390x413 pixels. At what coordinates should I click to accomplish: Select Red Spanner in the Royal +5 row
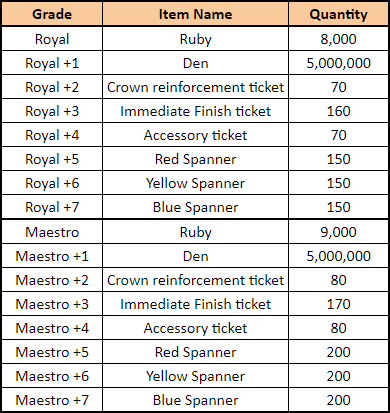pyautogui.click(x=195, y=159)
